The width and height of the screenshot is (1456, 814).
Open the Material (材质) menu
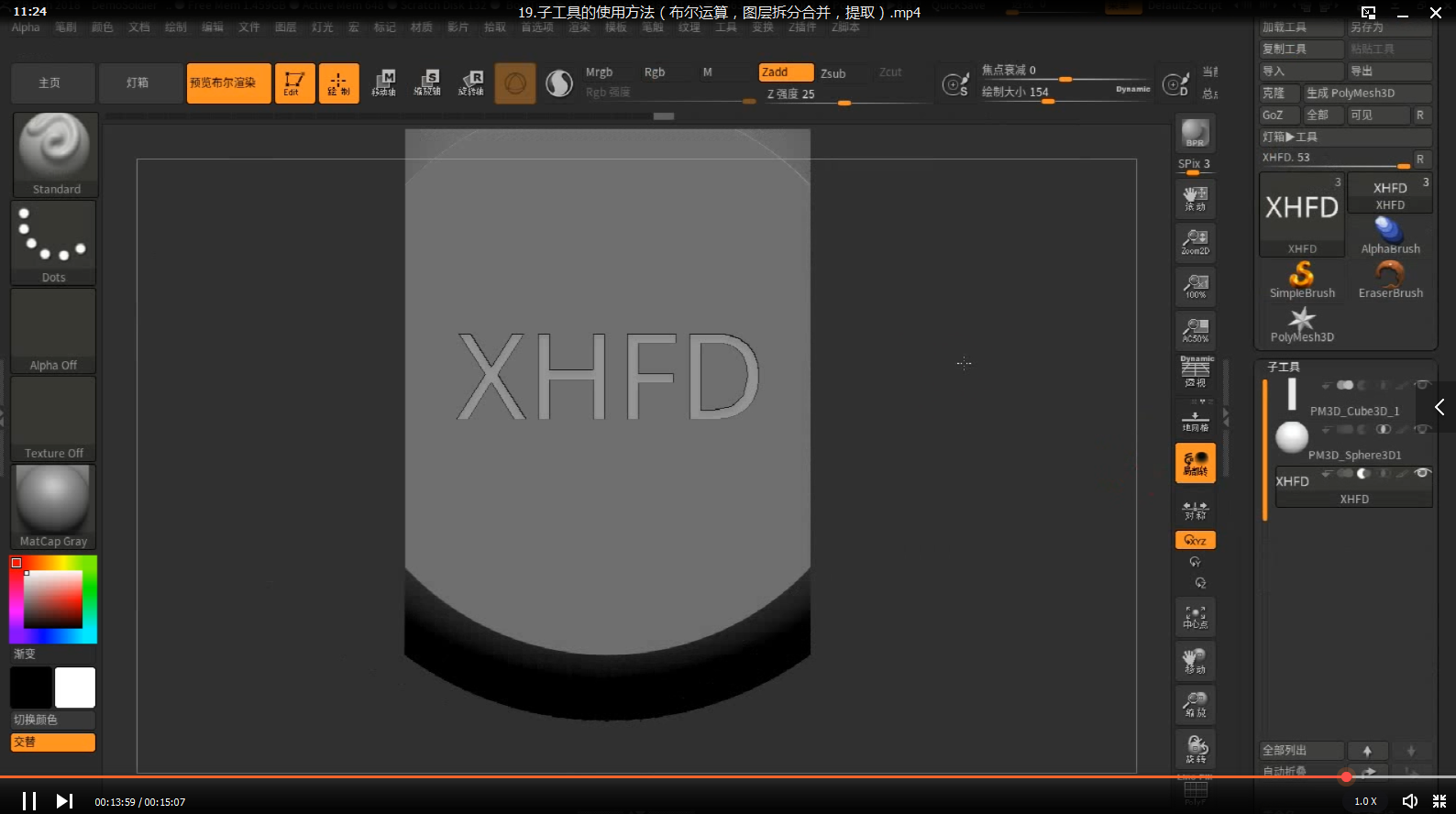(421, 27)
